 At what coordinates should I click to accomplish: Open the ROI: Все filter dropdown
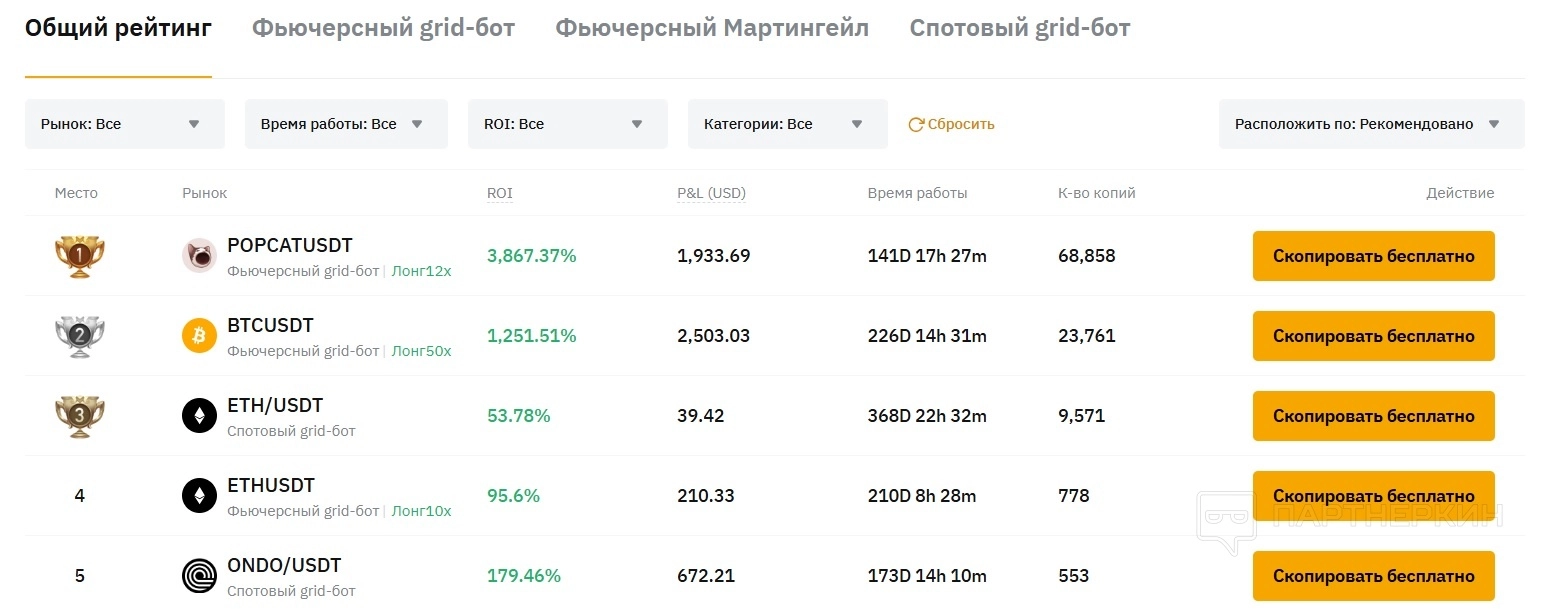click(x=567, y=124)
